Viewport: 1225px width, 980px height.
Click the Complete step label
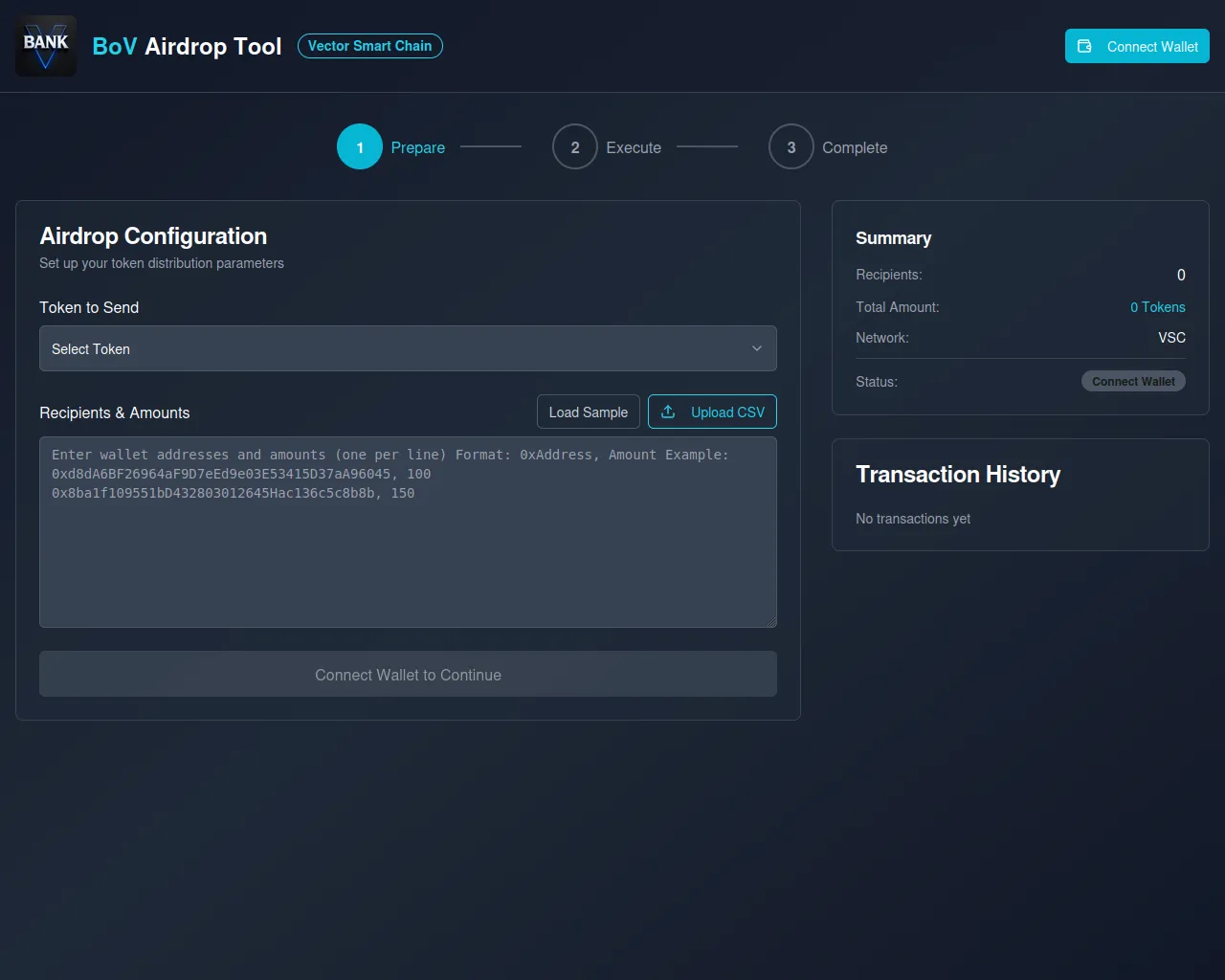click(855, 147)
